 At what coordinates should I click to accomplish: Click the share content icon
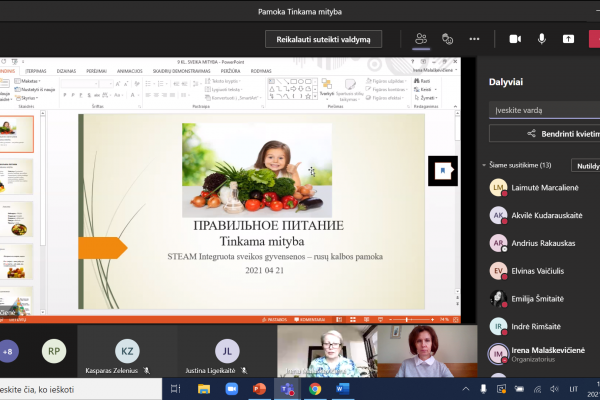[568, 39]
